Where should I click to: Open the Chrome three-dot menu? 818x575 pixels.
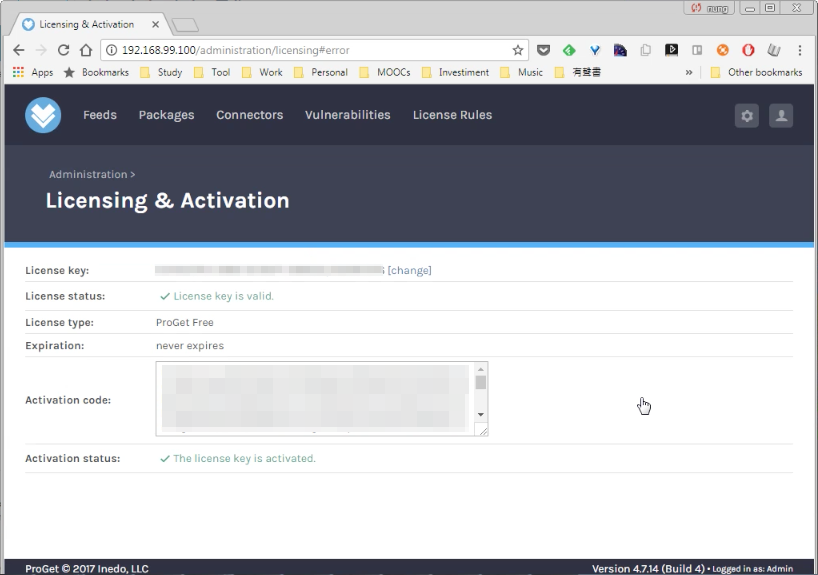coord(799,50)
